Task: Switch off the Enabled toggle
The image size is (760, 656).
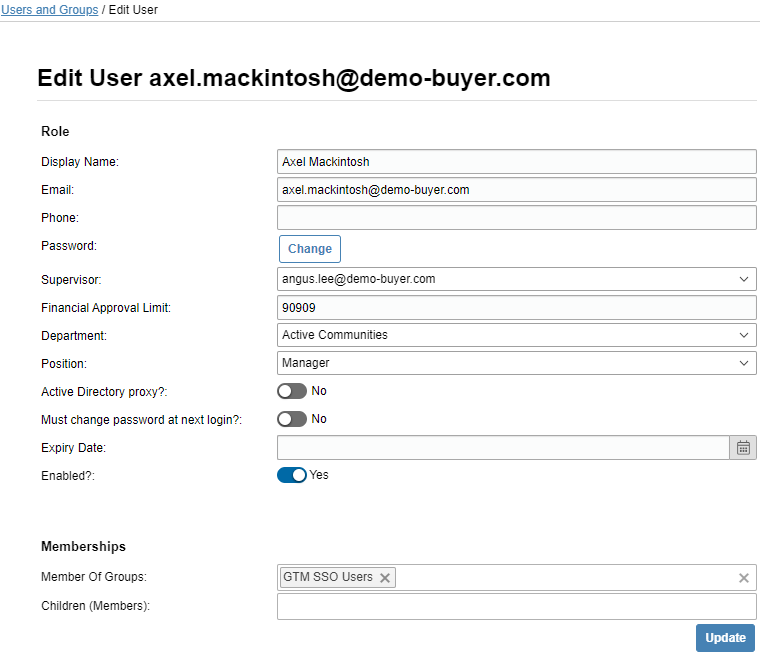Action: point(292,475)
